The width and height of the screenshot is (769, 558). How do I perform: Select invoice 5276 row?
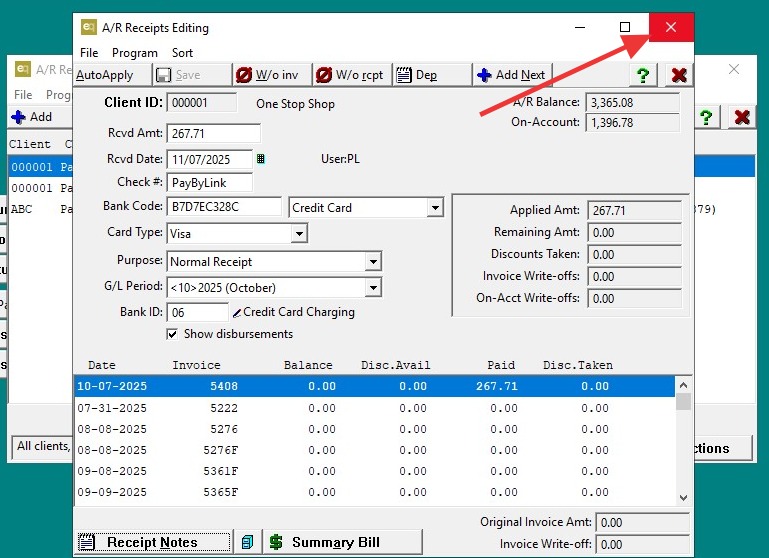(x=375, y=429)
